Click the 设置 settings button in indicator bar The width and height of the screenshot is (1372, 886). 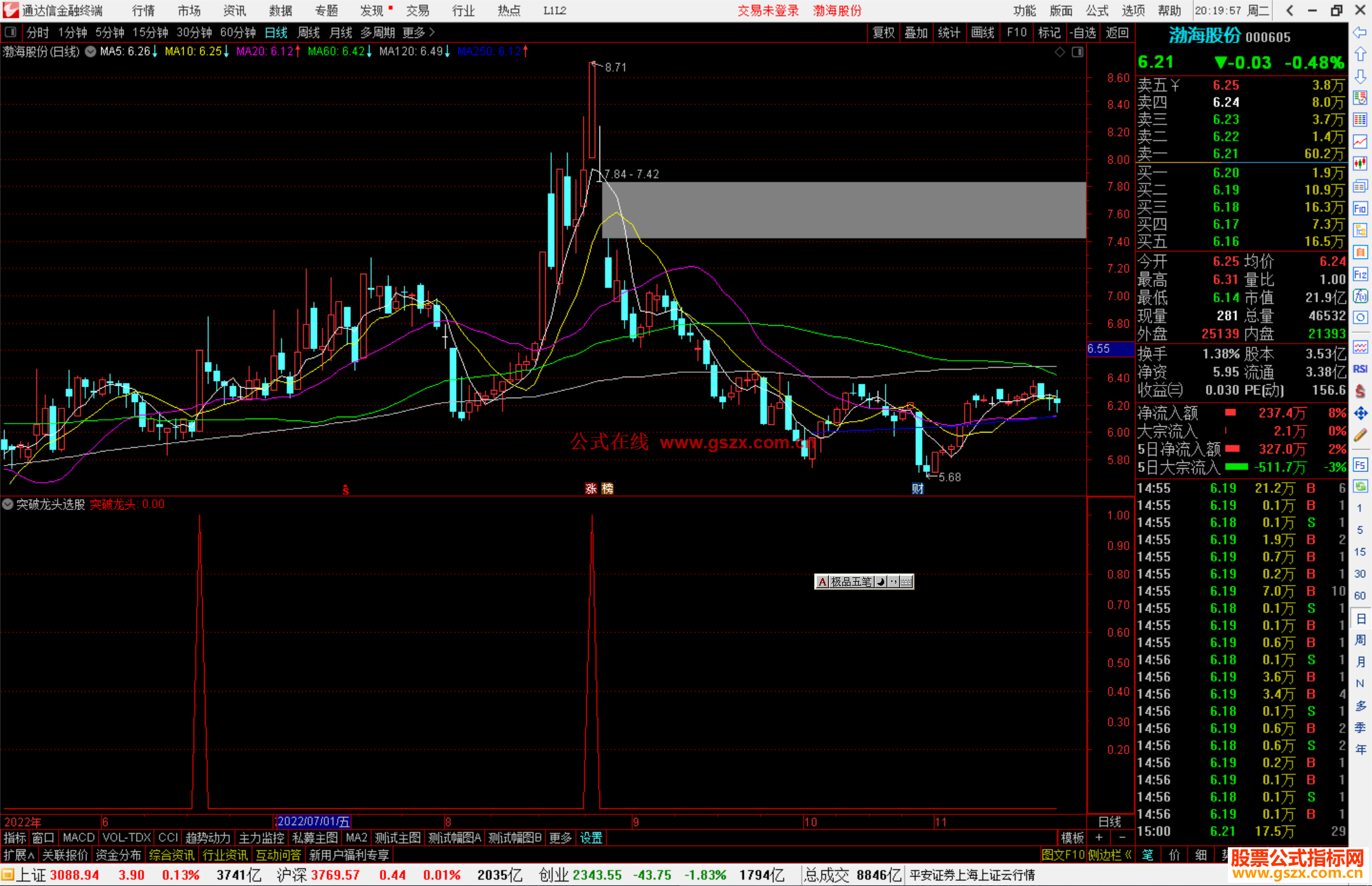click(591, 838)
